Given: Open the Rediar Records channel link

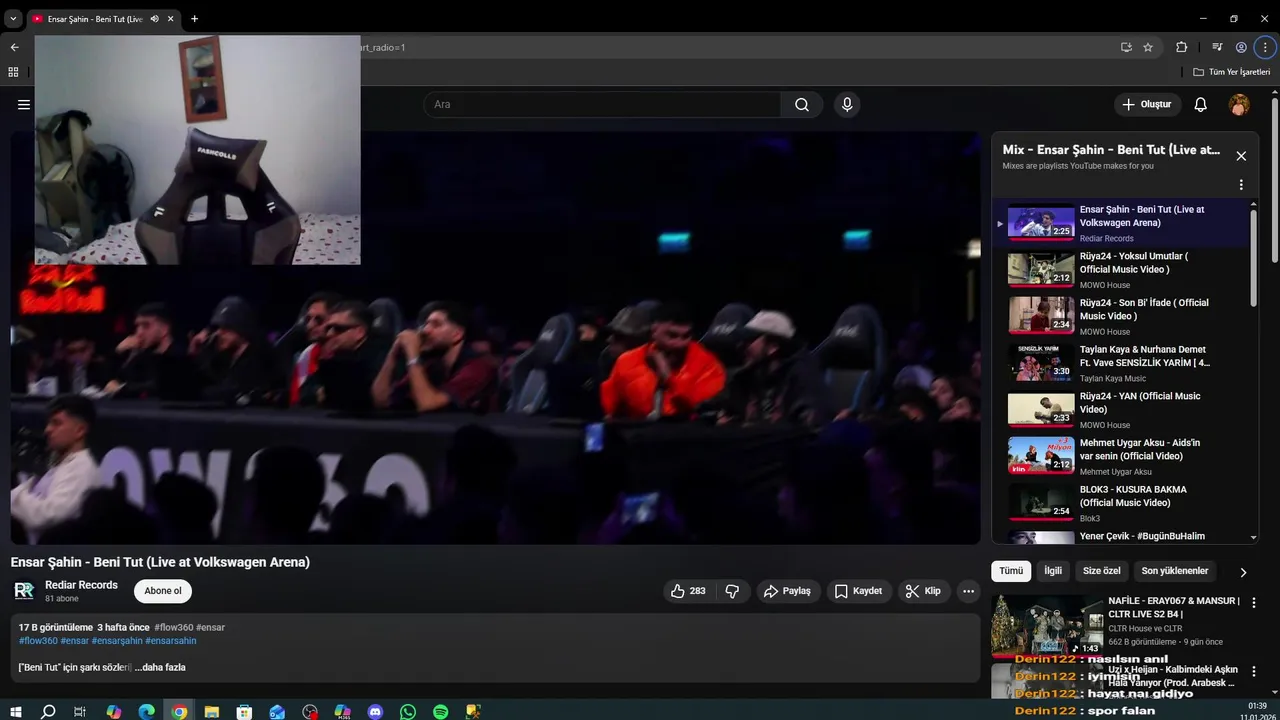Looking at the screenshot, I should (81, 585).
